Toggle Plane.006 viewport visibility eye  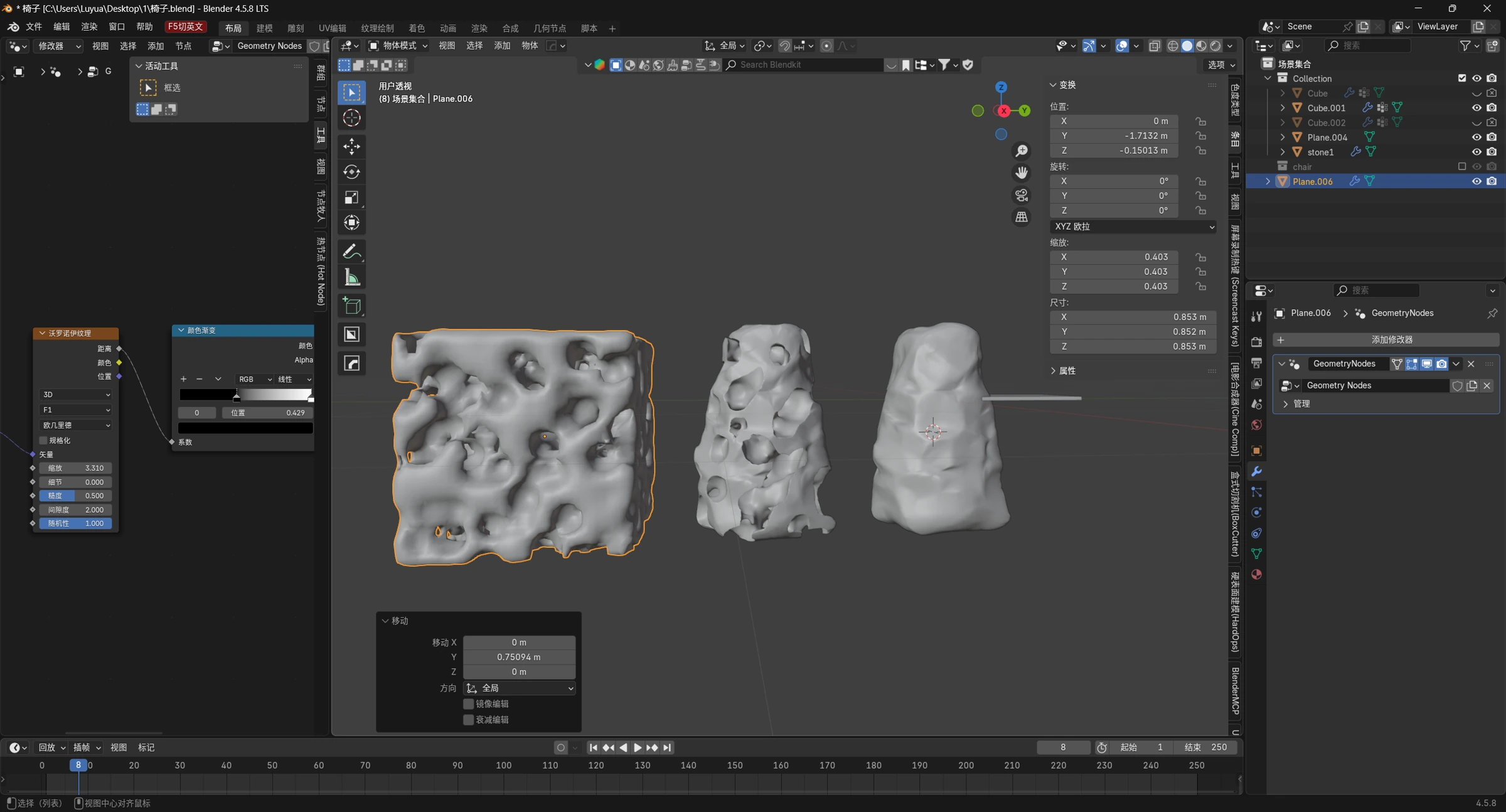[1477, 181]
